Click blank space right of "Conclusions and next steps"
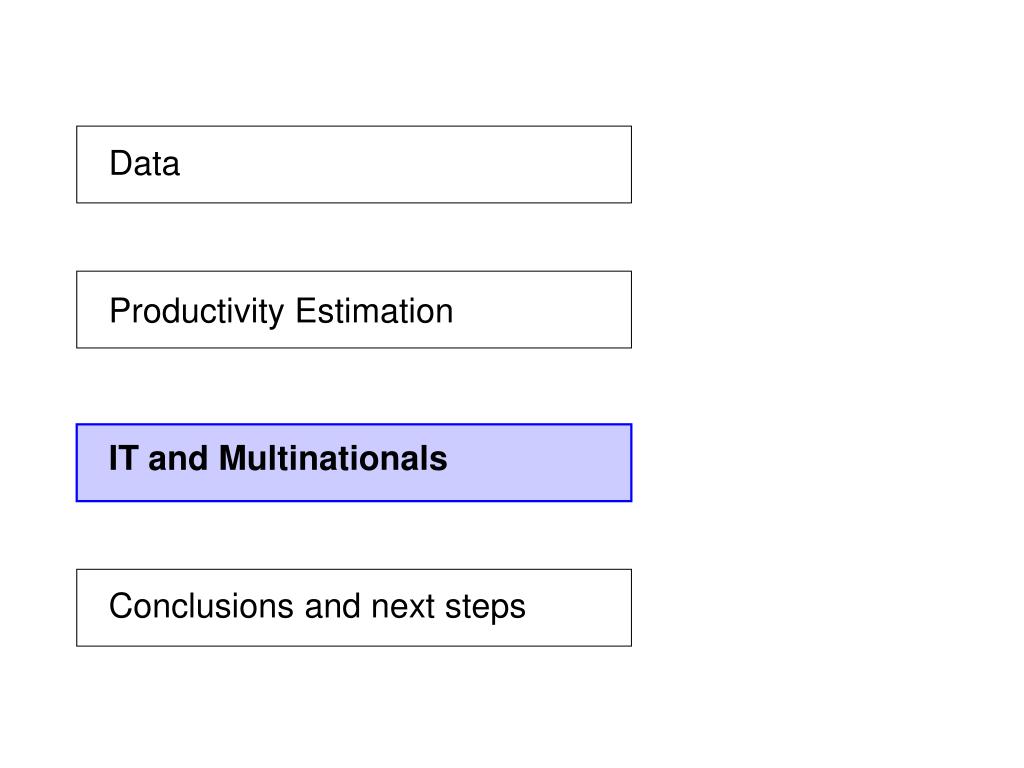The image size is (1024, 768). click(578, 608)
